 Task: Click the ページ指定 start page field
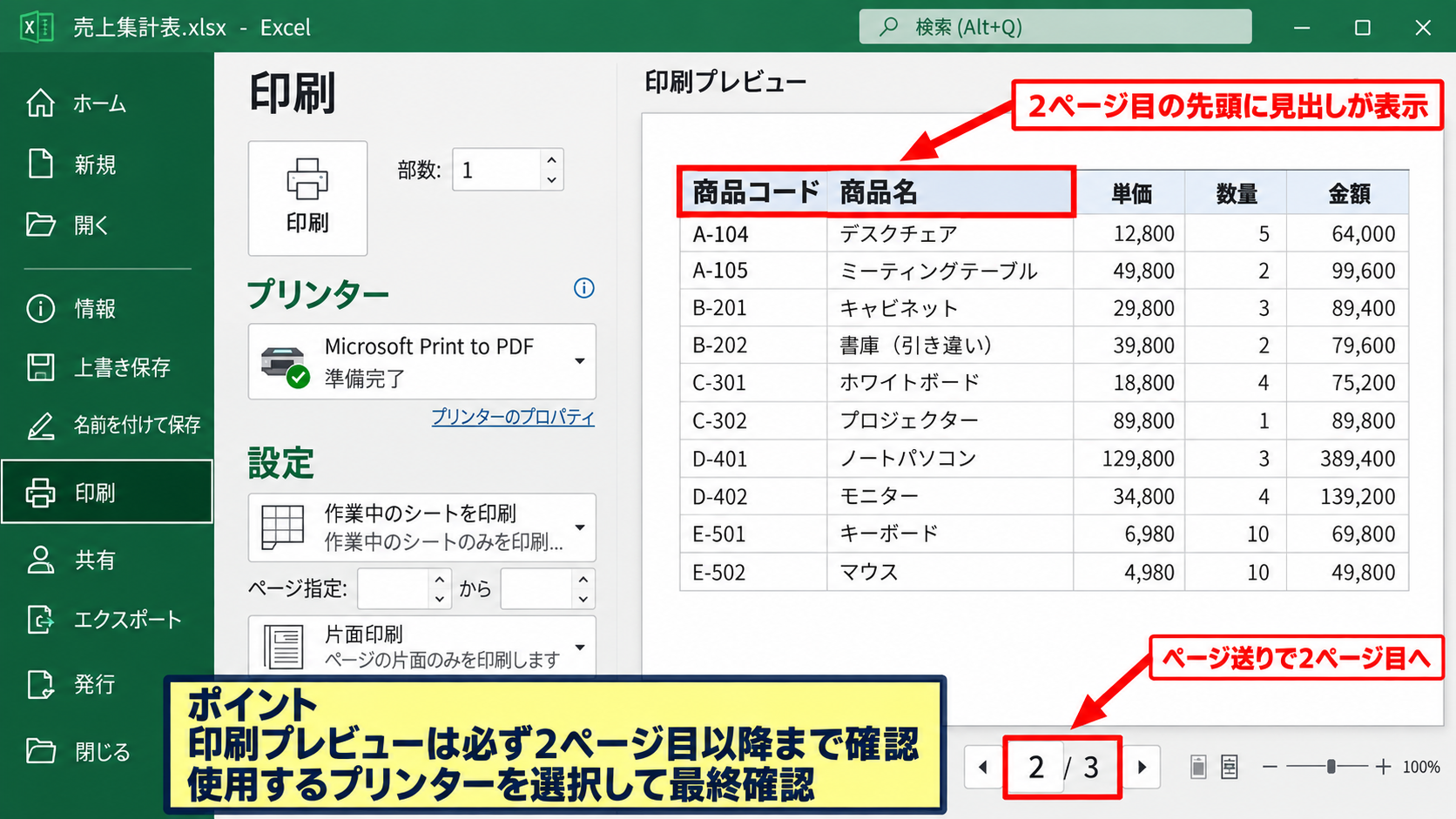[394, 589]
